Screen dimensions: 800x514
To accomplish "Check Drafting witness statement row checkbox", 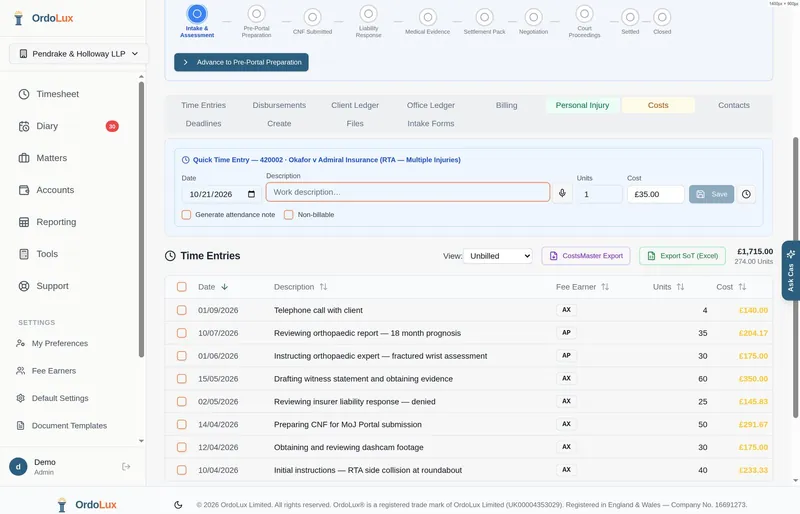I will [x=182, y=379].
